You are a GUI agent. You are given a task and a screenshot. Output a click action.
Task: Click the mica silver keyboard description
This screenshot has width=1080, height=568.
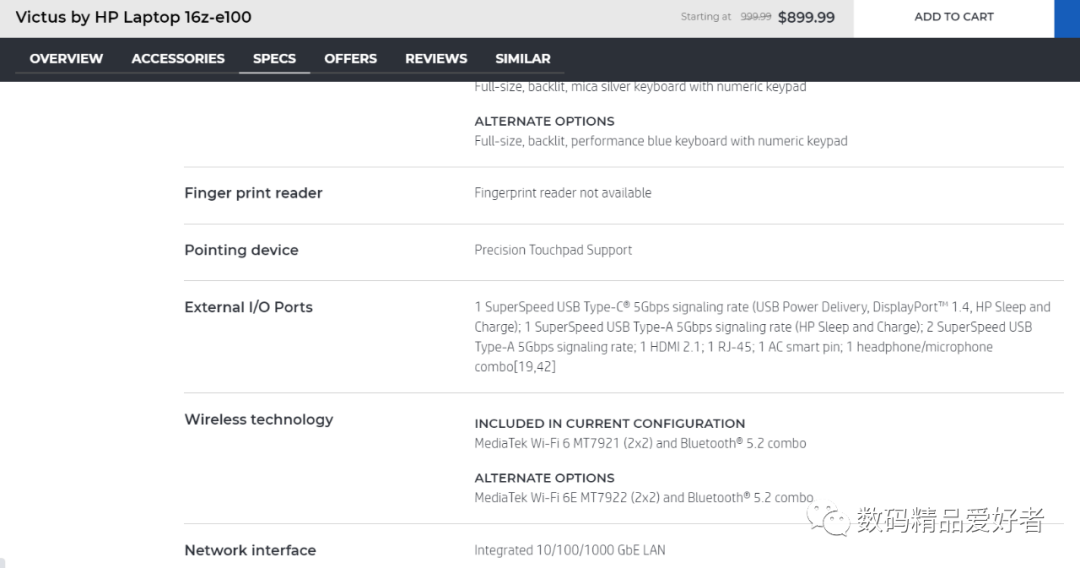640,87
